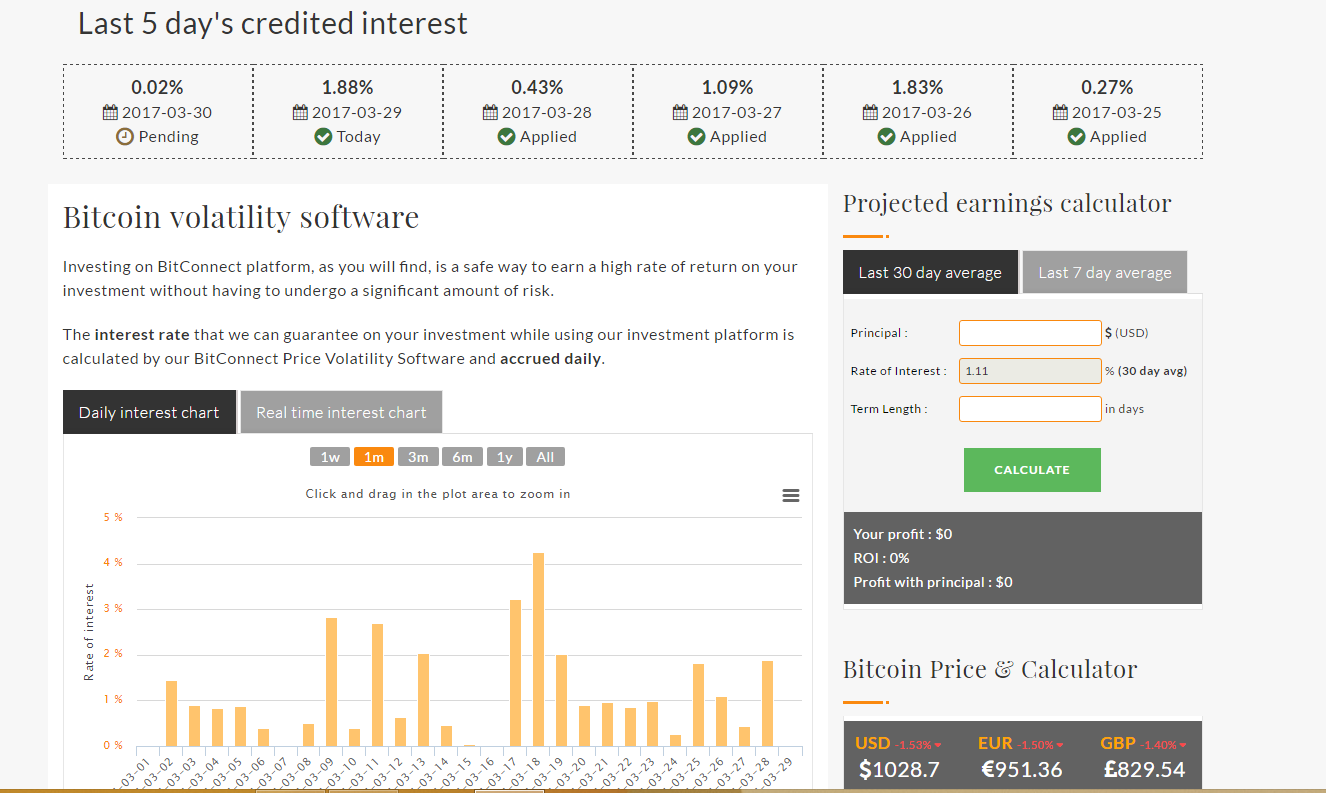Click check icon under 2017-03-27 Applied
This screenshot has width=1326, height=793.
coord(696,136)
